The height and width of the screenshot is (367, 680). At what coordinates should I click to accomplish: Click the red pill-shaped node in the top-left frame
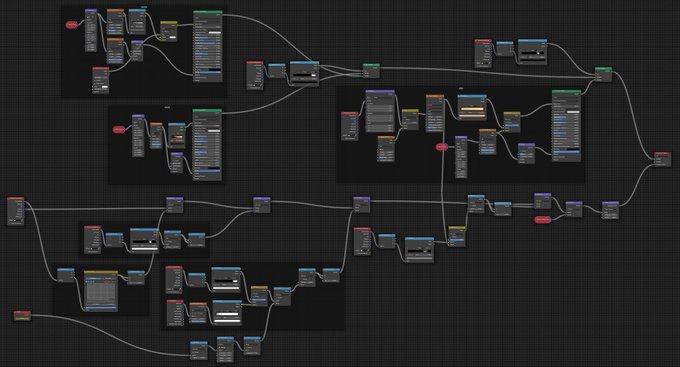(72, 25)
